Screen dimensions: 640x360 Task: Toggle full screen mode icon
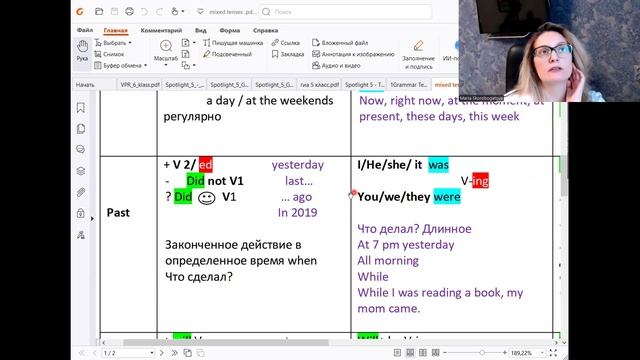click(x=553, y=353)
